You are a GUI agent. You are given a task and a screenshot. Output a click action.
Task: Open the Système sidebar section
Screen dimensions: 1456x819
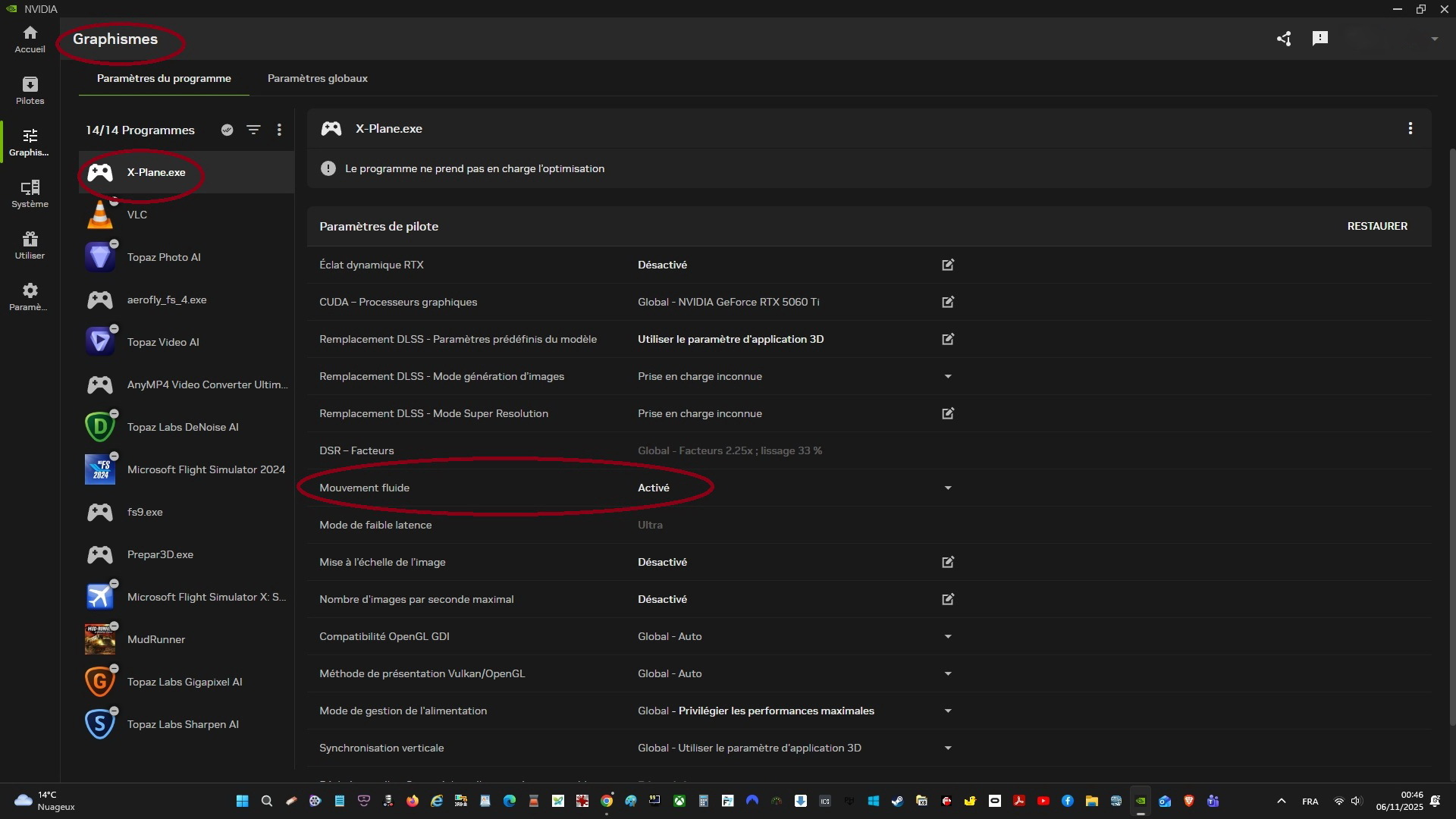30,193
